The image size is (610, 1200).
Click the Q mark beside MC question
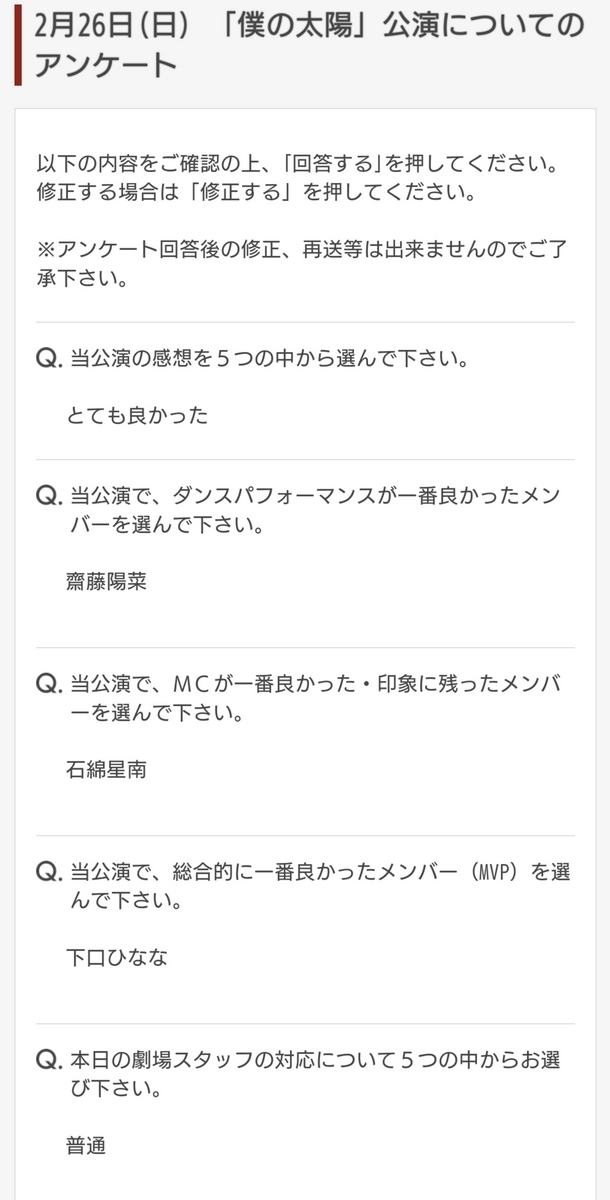coord(49,685)
